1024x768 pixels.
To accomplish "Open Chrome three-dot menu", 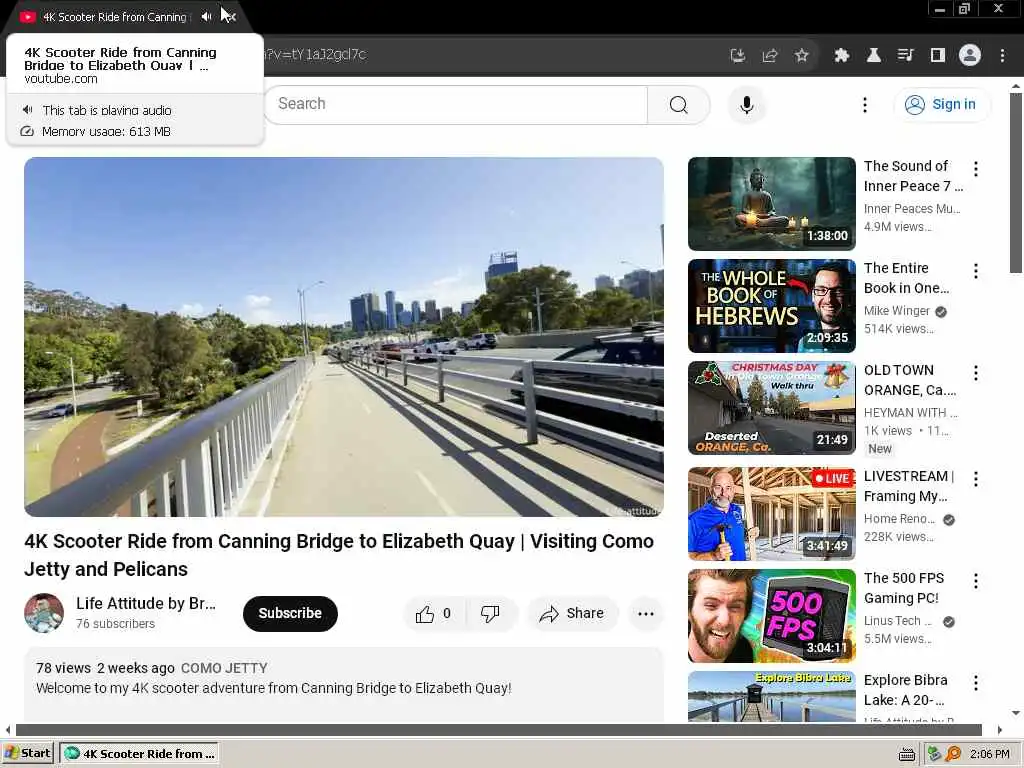I will [1002, 56].
